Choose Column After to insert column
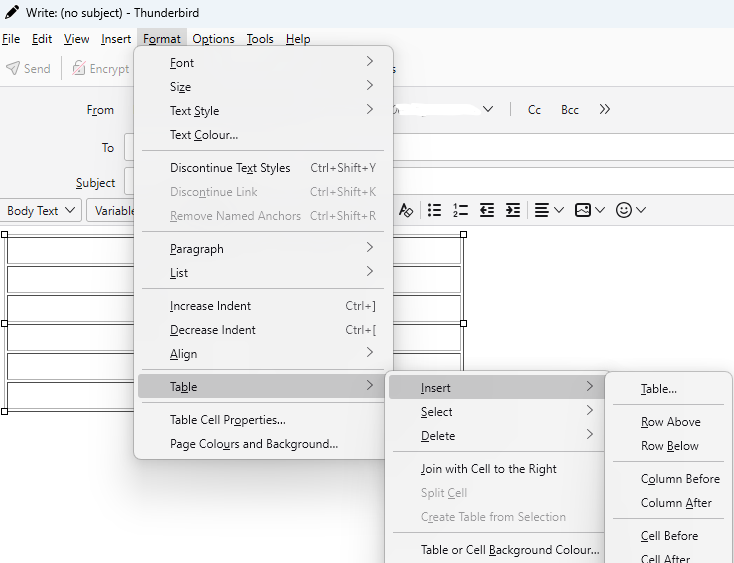Image resolution: width=734 pixels, height=563 pixels. [676, 503]
